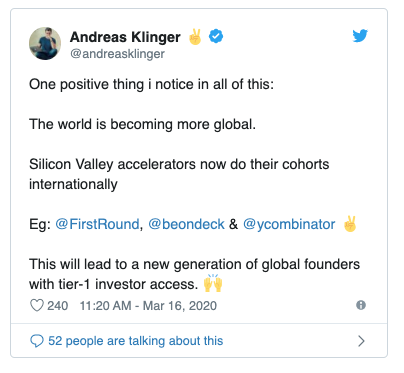
Task: Open the @FirstRound mention
Action: [x=97, y=224]
